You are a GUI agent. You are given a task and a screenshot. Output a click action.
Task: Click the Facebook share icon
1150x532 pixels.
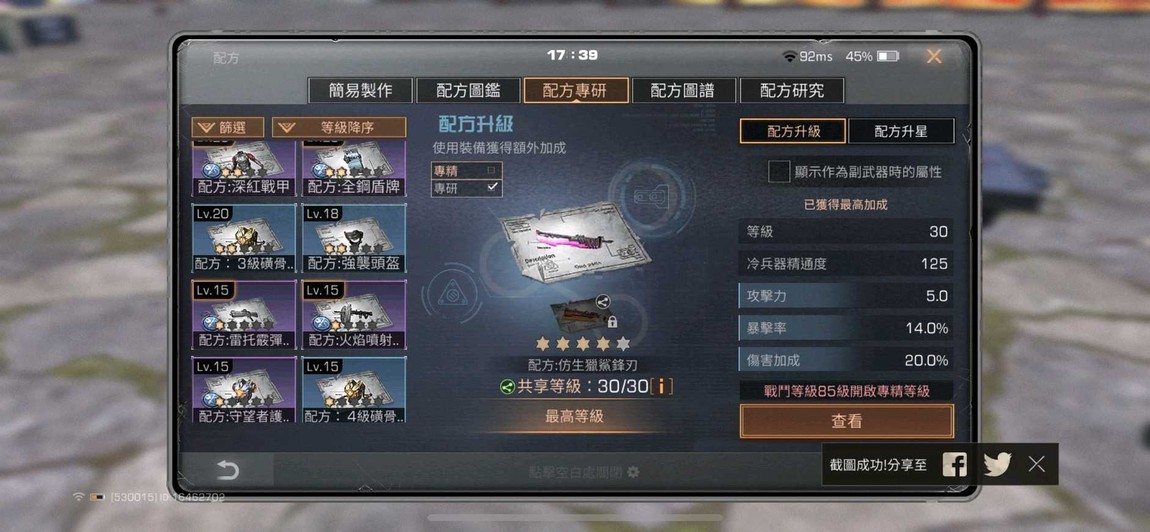click(954, 464)
